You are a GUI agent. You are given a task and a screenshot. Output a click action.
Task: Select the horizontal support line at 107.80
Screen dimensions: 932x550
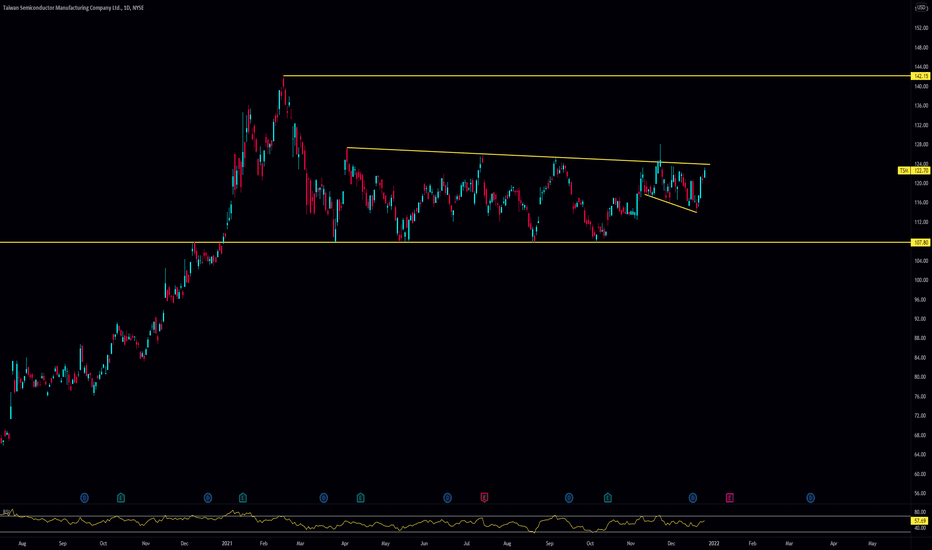pos(455,243)
